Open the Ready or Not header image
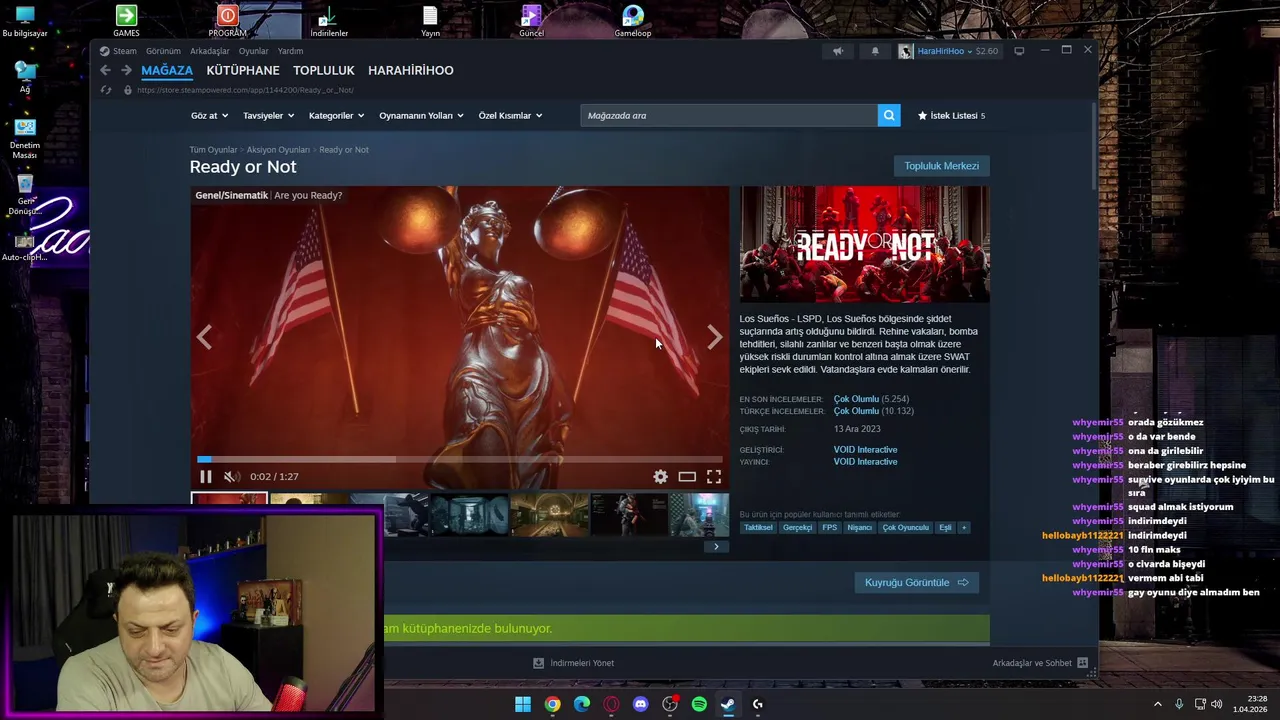 [865, 244]
